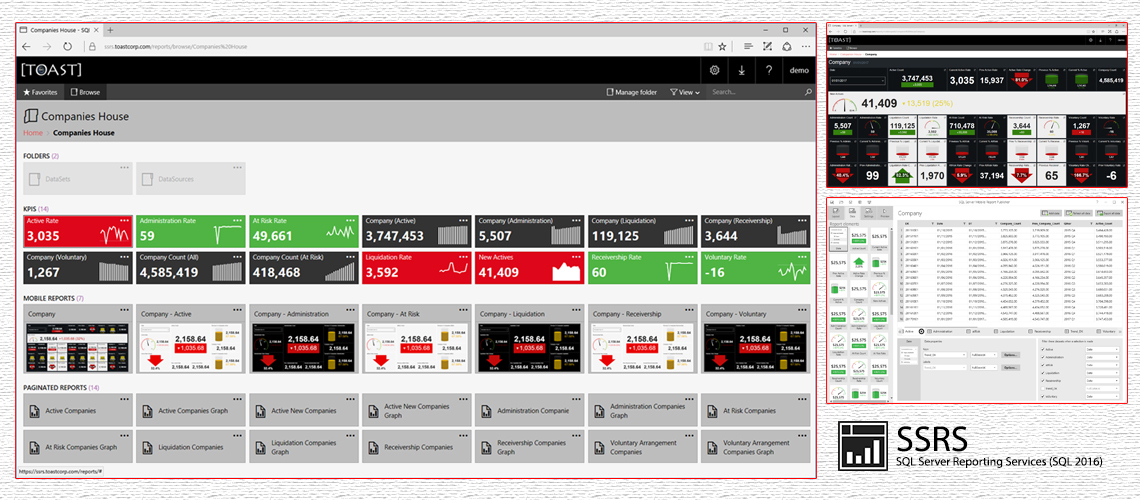The image size is (1140, 500).
Task: Toggle Active checkbox in Report Publisher filter list
Action: [x=1043, y=349]
